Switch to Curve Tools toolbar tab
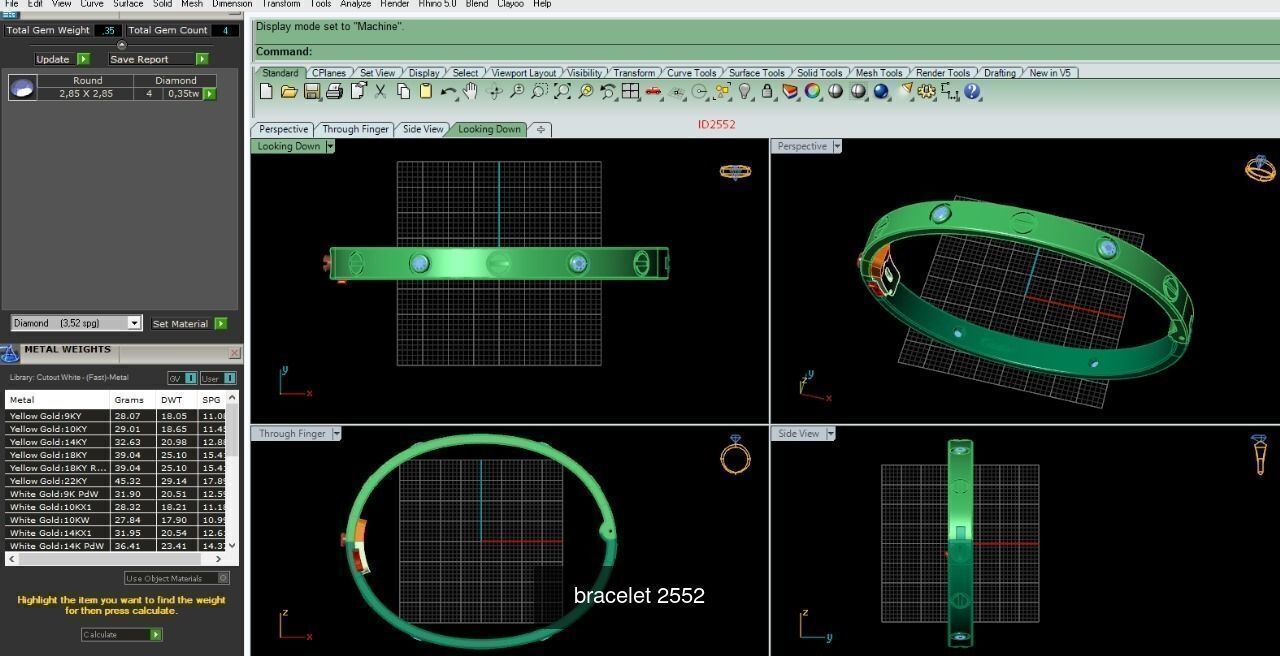1280x656 pixels. tap(691, 73)
